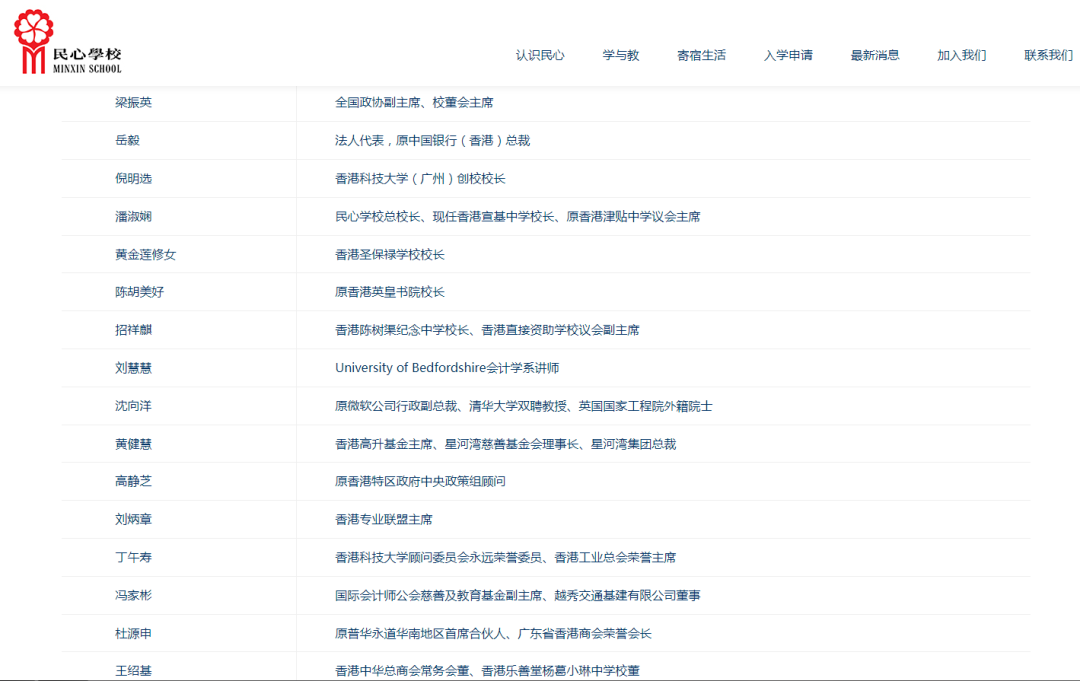
Task: Select the name 冯家彬
Action: click(133, 595)
